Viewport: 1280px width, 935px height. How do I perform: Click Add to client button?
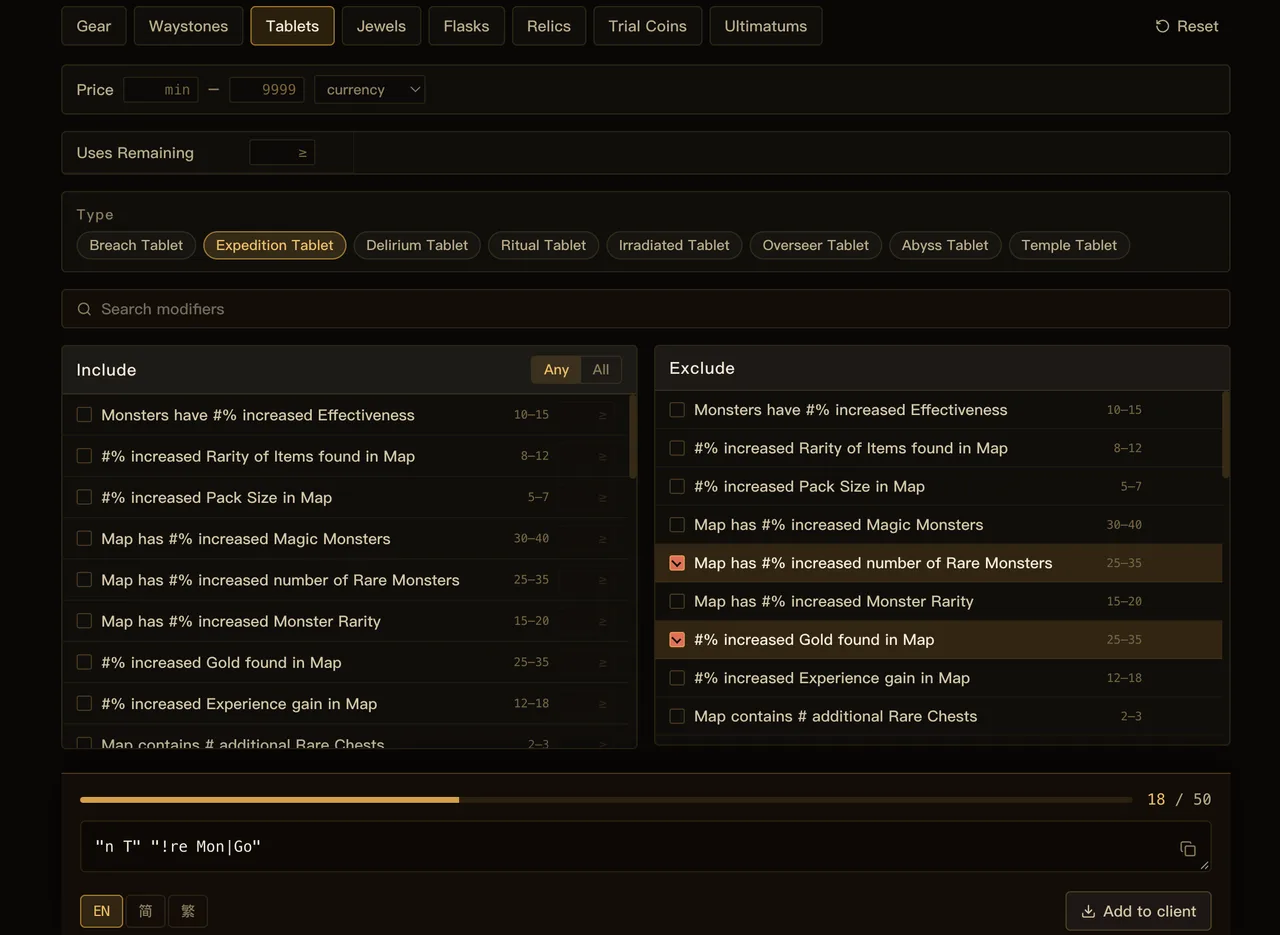coord(1138,911)
